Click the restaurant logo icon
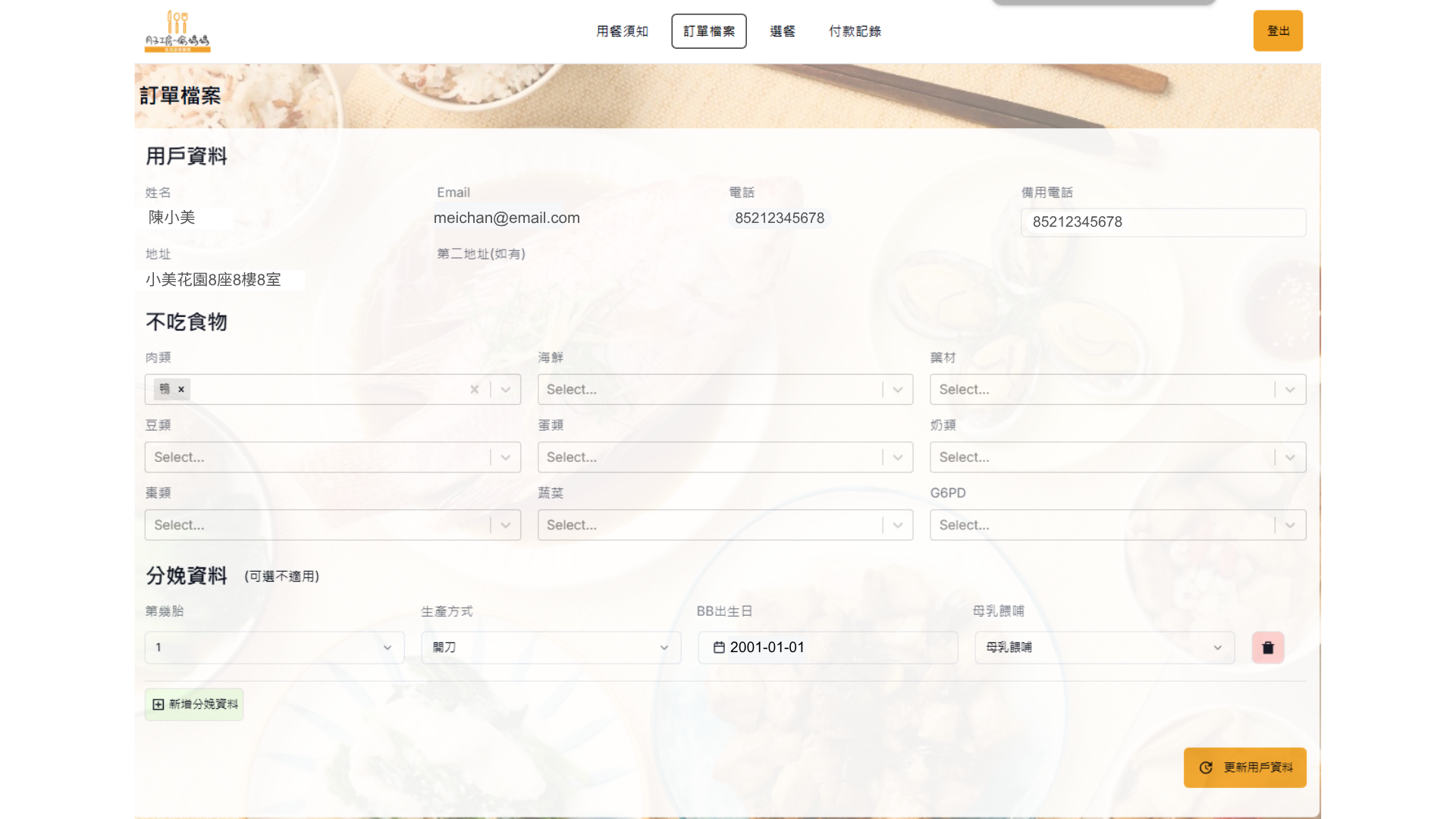The image size is (1456, 819). [x=177, y=31]
